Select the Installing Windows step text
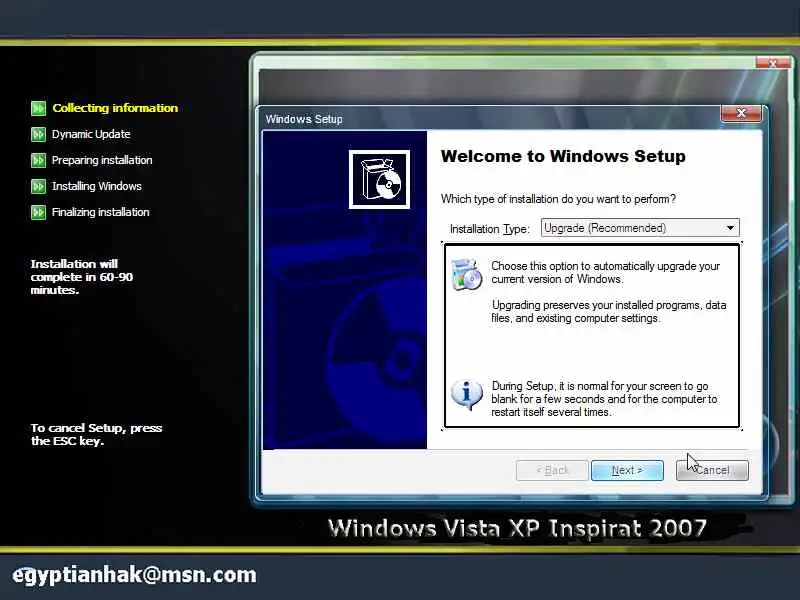Viewport: 800px width, 600px height. [x=97, y=186]
